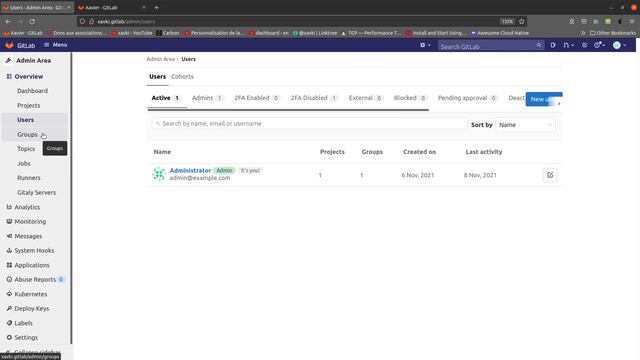The width and height of the screenshot is (640, 360).
Task: Select the Admins filter tab
Action: pyautogui.click(x=207, y=98)
